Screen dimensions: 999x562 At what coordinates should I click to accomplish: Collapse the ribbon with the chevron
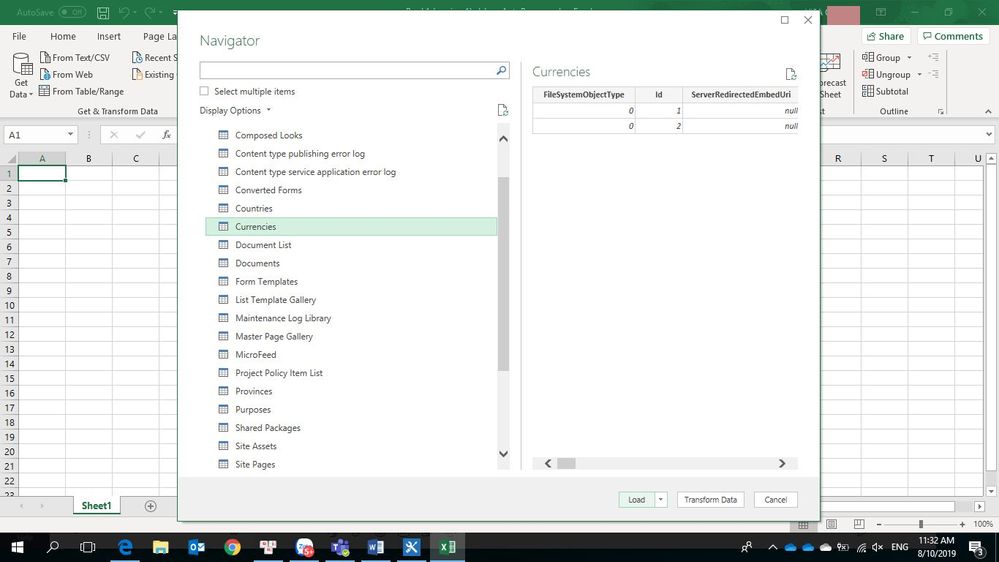click(988, 112)
